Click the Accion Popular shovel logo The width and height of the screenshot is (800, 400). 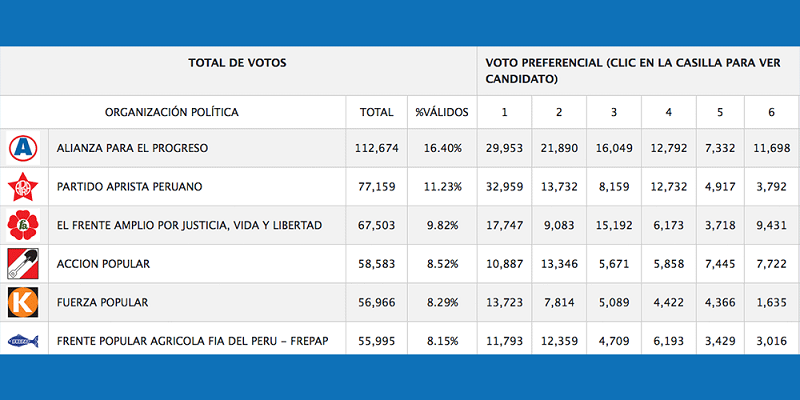tap(22, 263)
